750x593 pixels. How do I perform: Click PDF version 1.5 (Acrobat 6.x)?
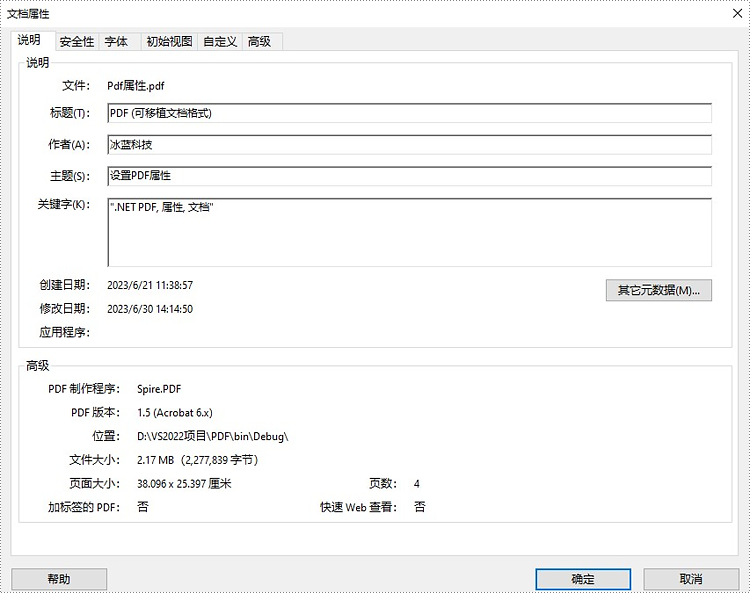(175, 413)
